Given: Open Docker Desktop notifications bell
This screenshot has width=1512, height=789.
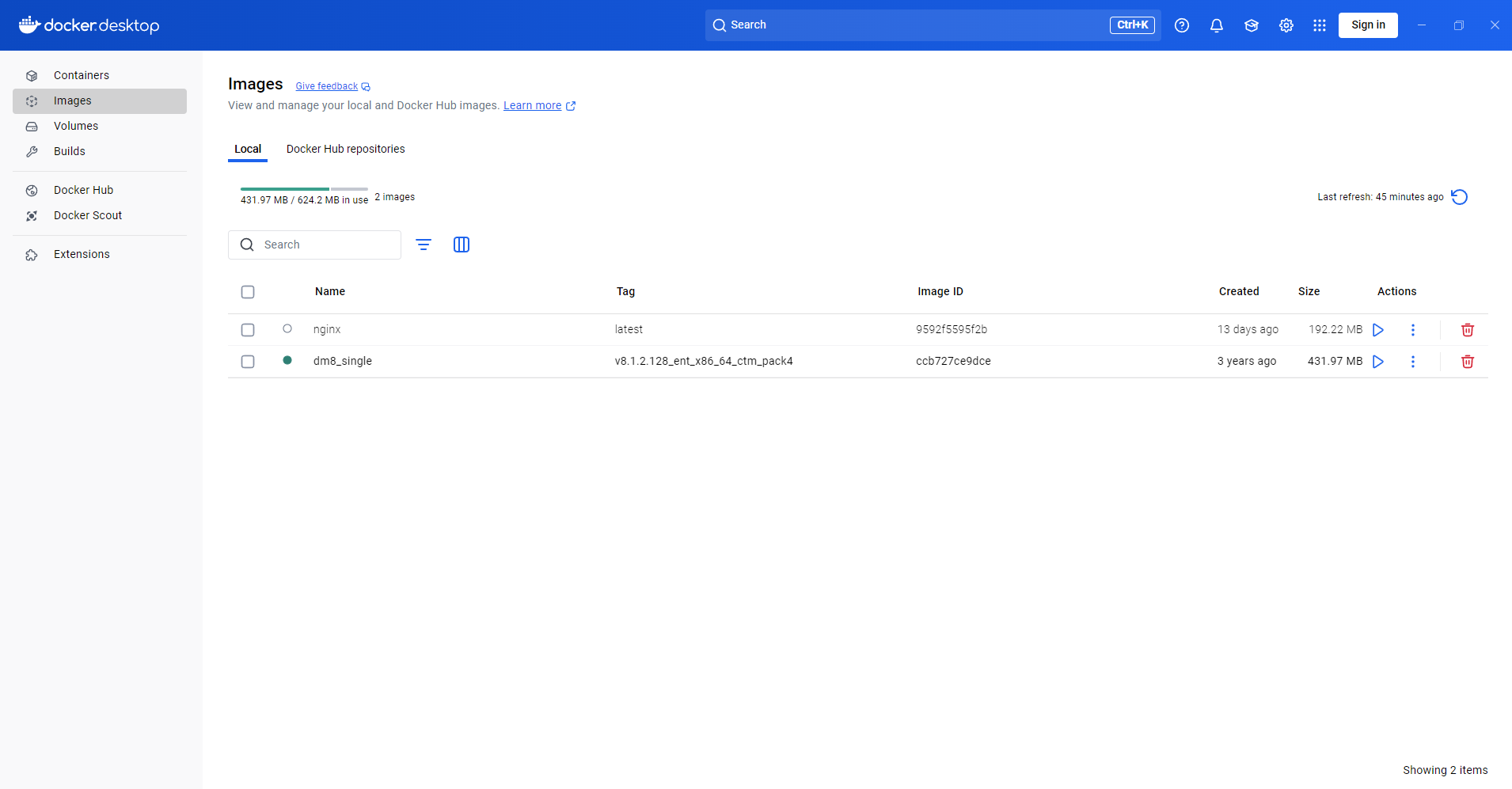Looking at the screenshot, I should (1216, 25).
